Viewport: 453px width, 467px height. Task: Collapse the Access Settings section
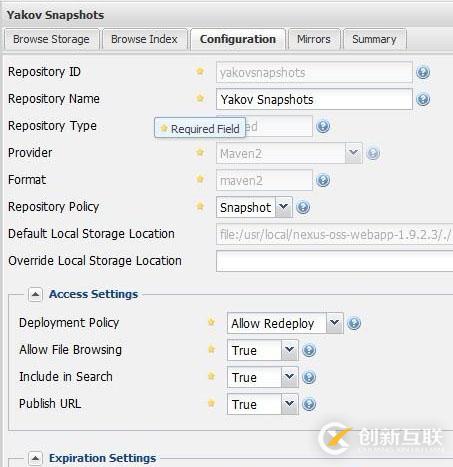(35, 295)
